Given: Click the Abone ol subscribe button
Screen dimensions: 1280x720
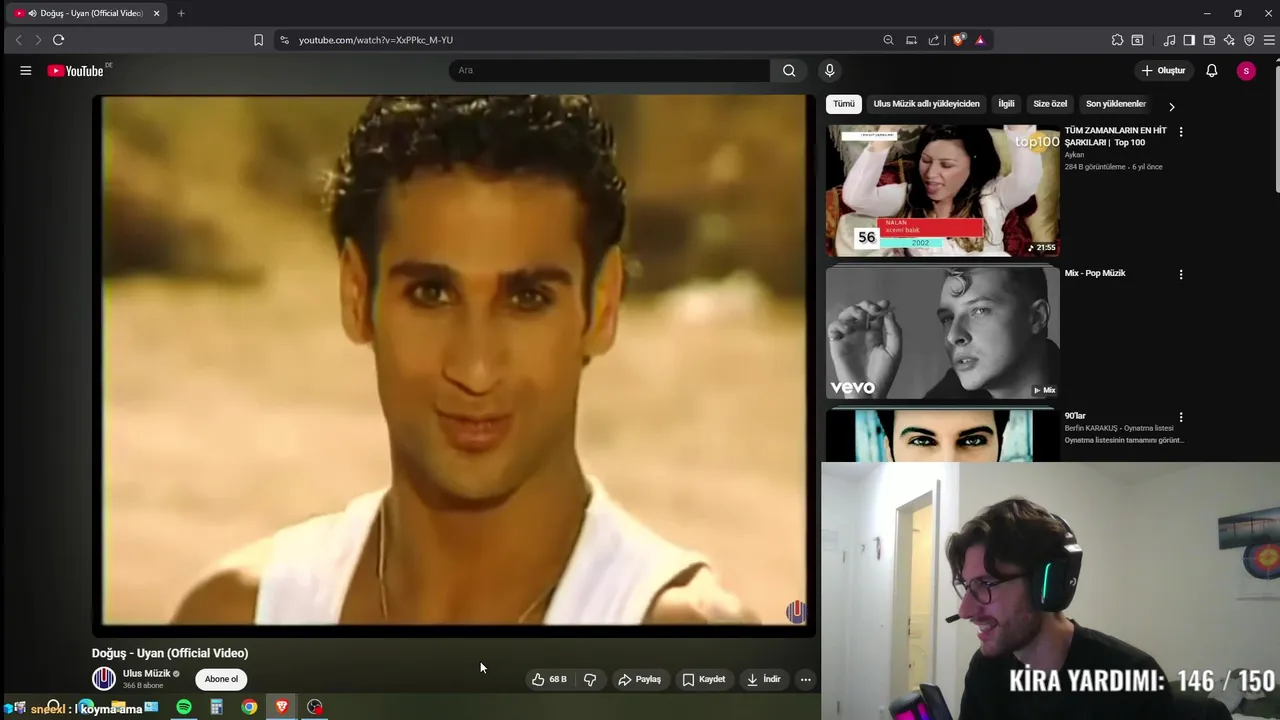Looking at the screenshot, I should (221, 679).
